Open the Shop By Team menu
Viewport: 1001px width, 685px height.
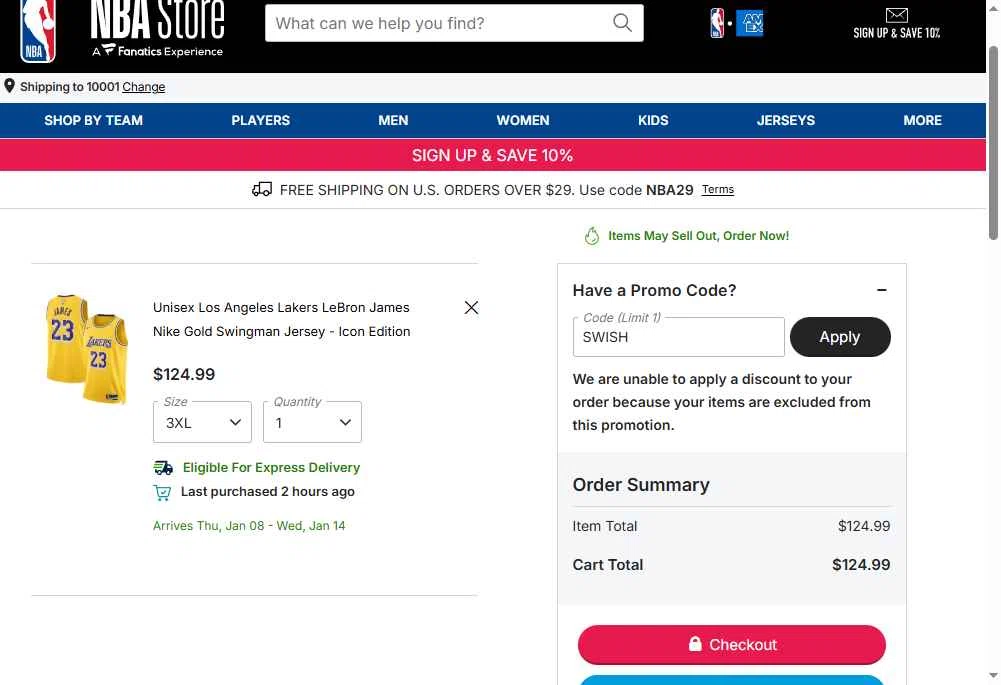(93, 120)
